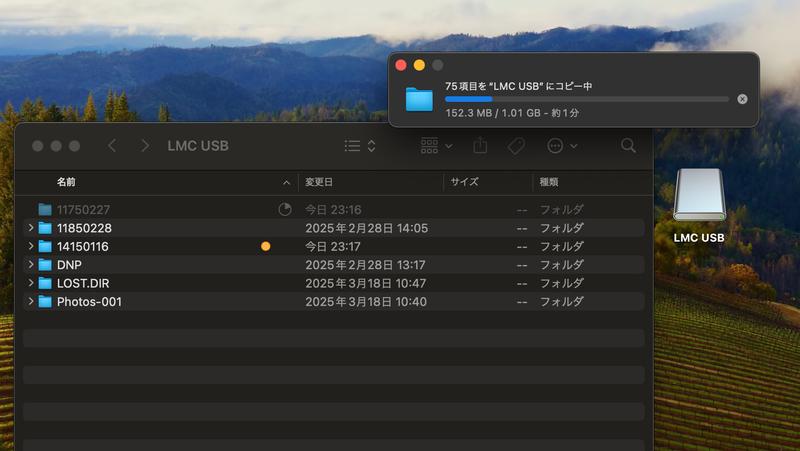Select folder icon of 11750227

pyautogui.click(x=45, y=210)
